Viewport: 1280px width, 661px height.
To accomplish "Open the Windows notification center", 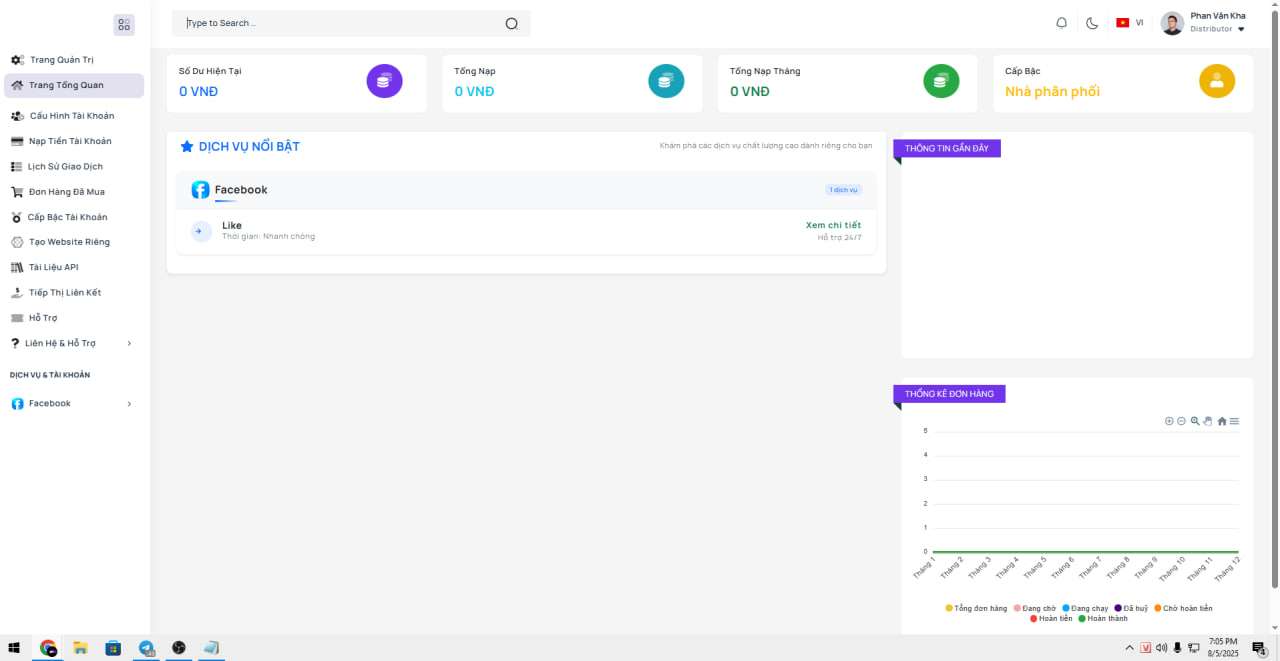I will [1262, 648].
